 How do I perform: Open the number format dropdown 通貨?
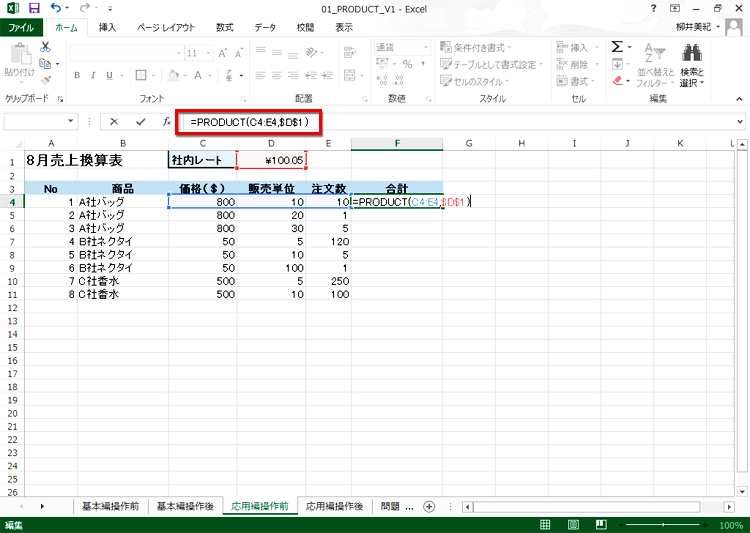point(426,47)
